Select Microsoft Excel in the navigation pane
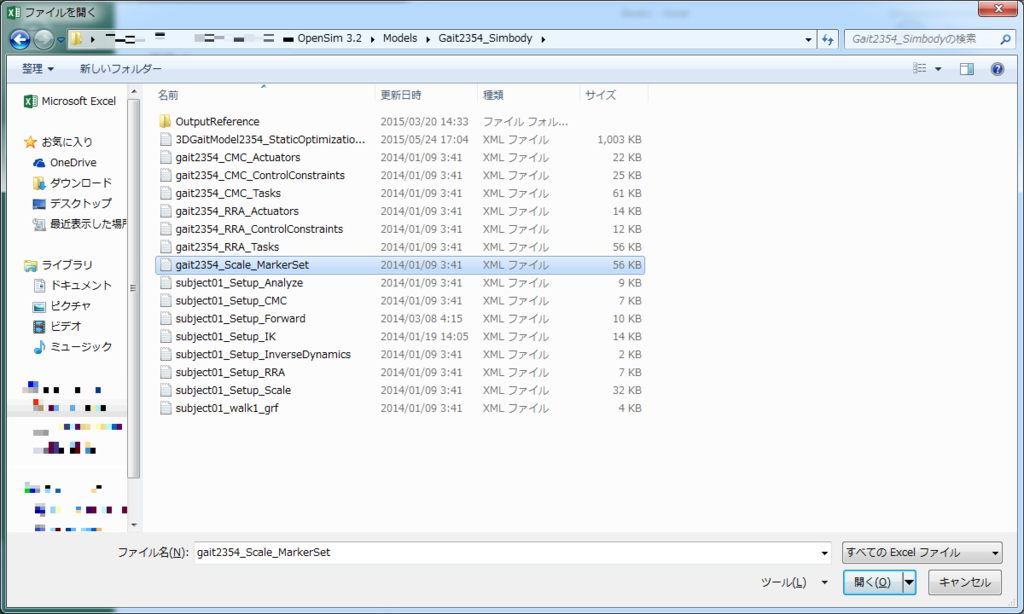This screenshot has width=1024, height=614. (x=70, y=101)
